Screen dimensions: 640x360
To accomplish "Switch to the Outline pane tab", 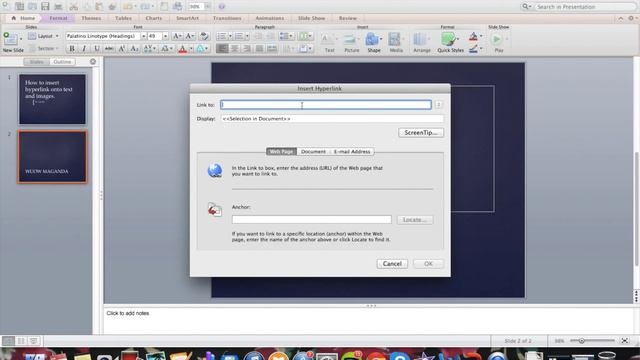I will tap(62, 62).
